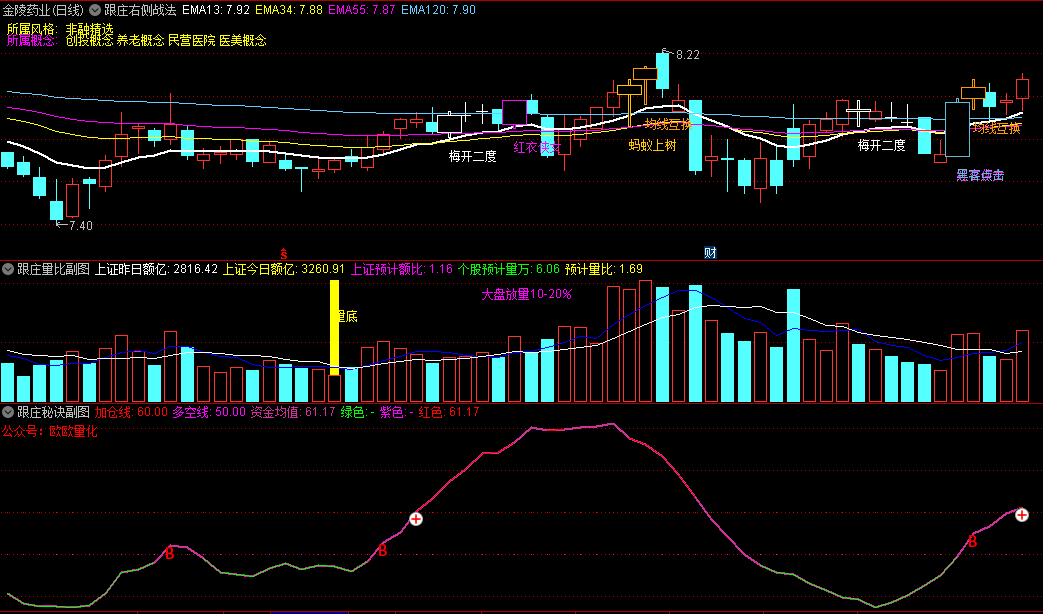Click the 医美概念 concept tag
The image size is (1043, 614).
pos(243,41)
